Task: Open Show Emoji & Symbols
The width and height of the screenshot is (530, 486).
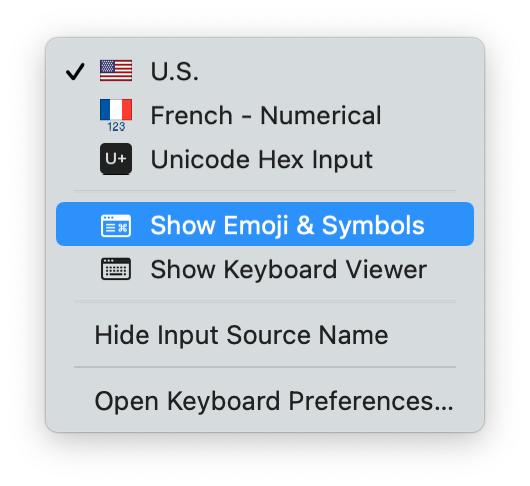Action: coord(265,224)
